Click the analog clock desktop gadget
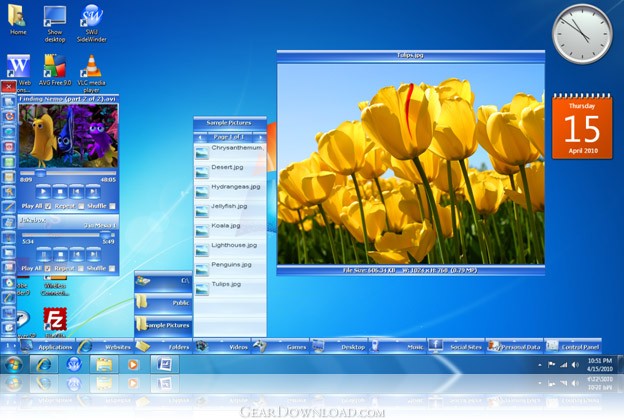 582,34
